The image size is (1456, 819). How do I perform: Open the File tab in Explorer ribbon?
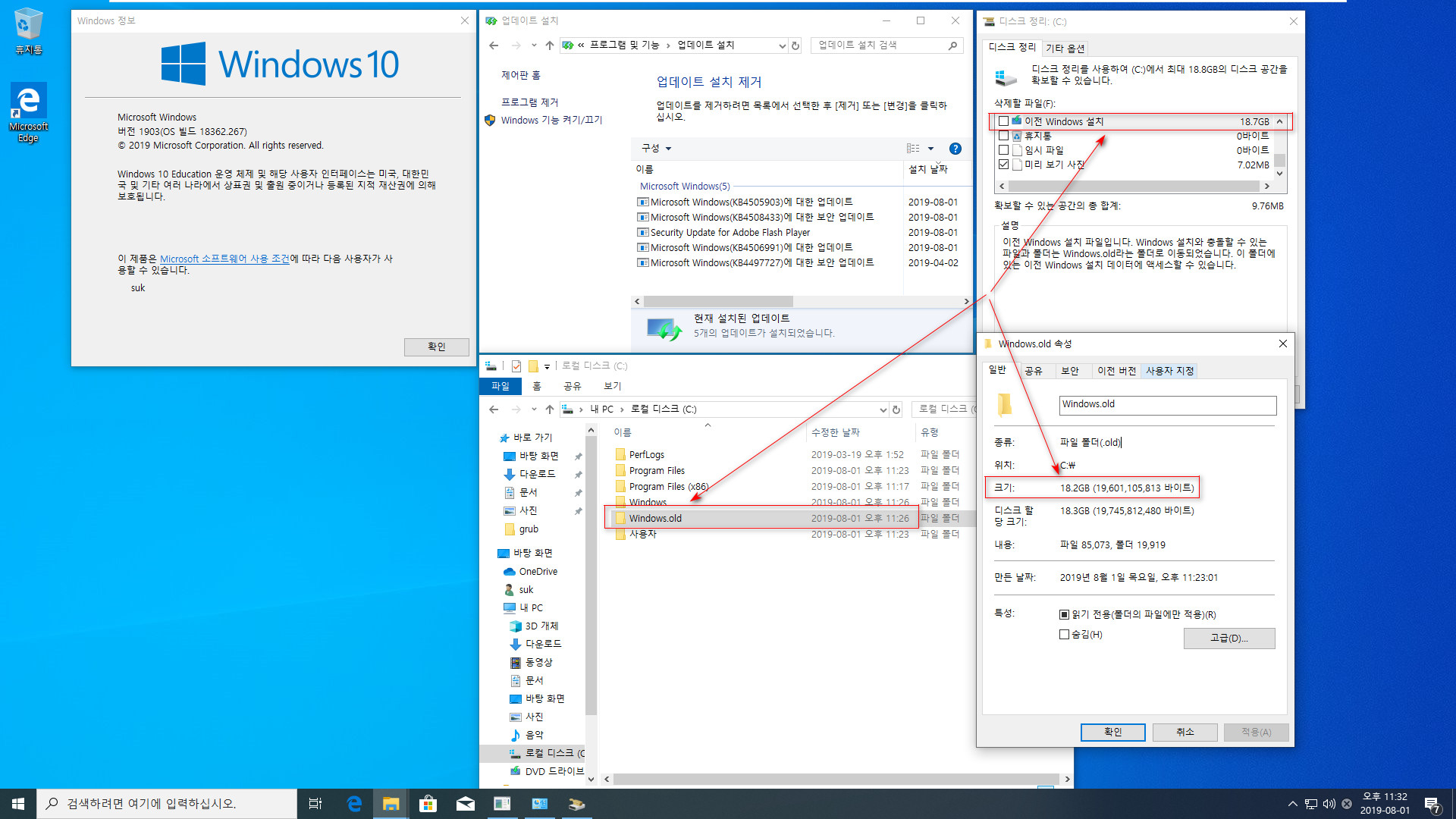(x=500, y=386)
